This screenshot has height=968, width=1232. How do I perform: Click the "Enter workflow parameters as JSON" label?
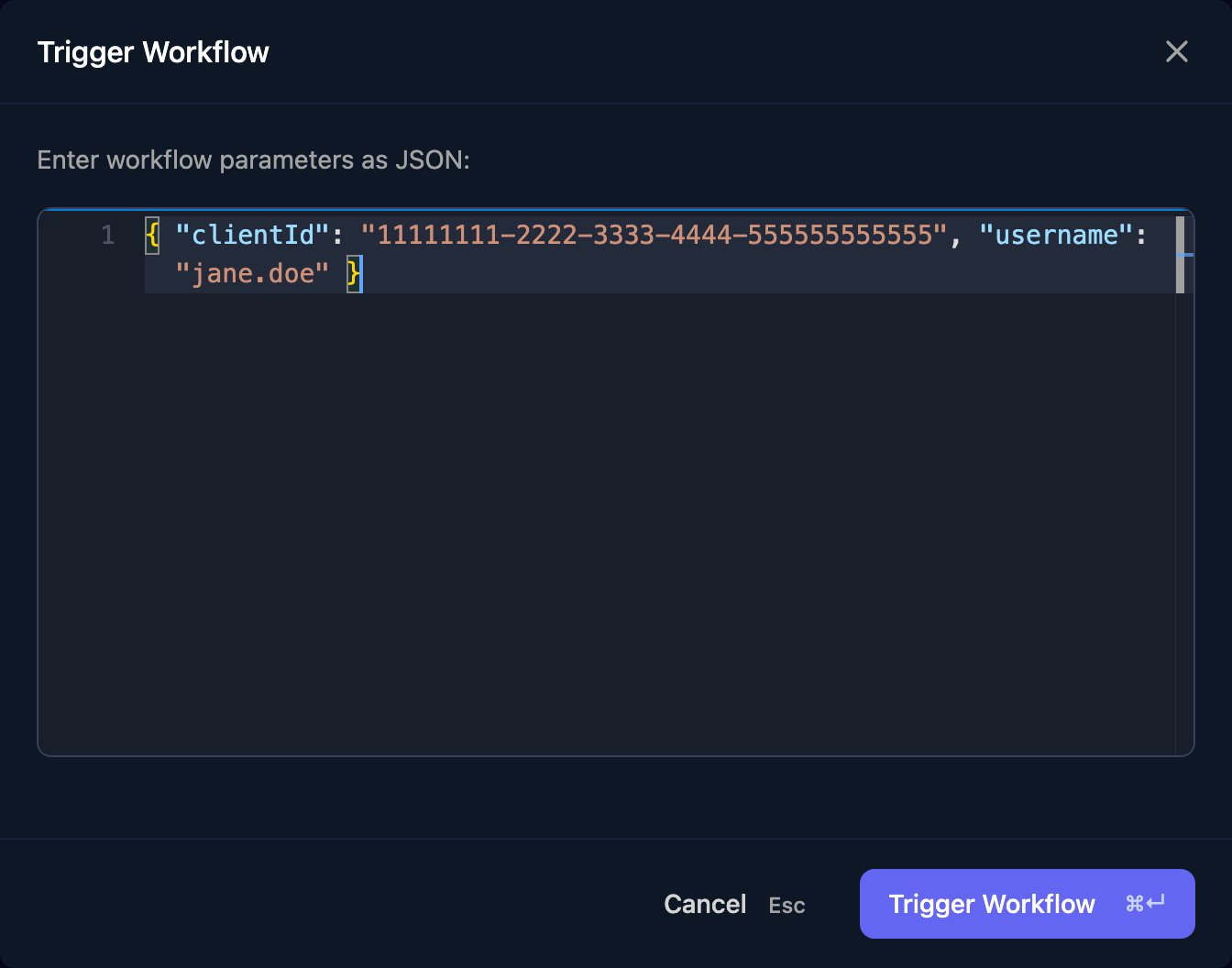pos(254,160)
